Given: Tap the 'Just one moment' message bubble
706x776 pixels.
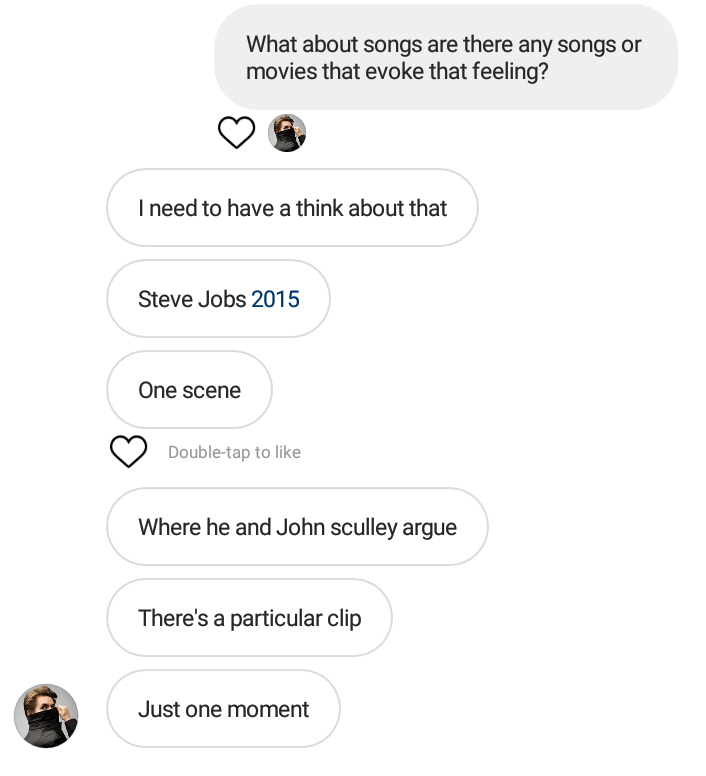Looking at the screenshot, I should click(x=223, y=709).
